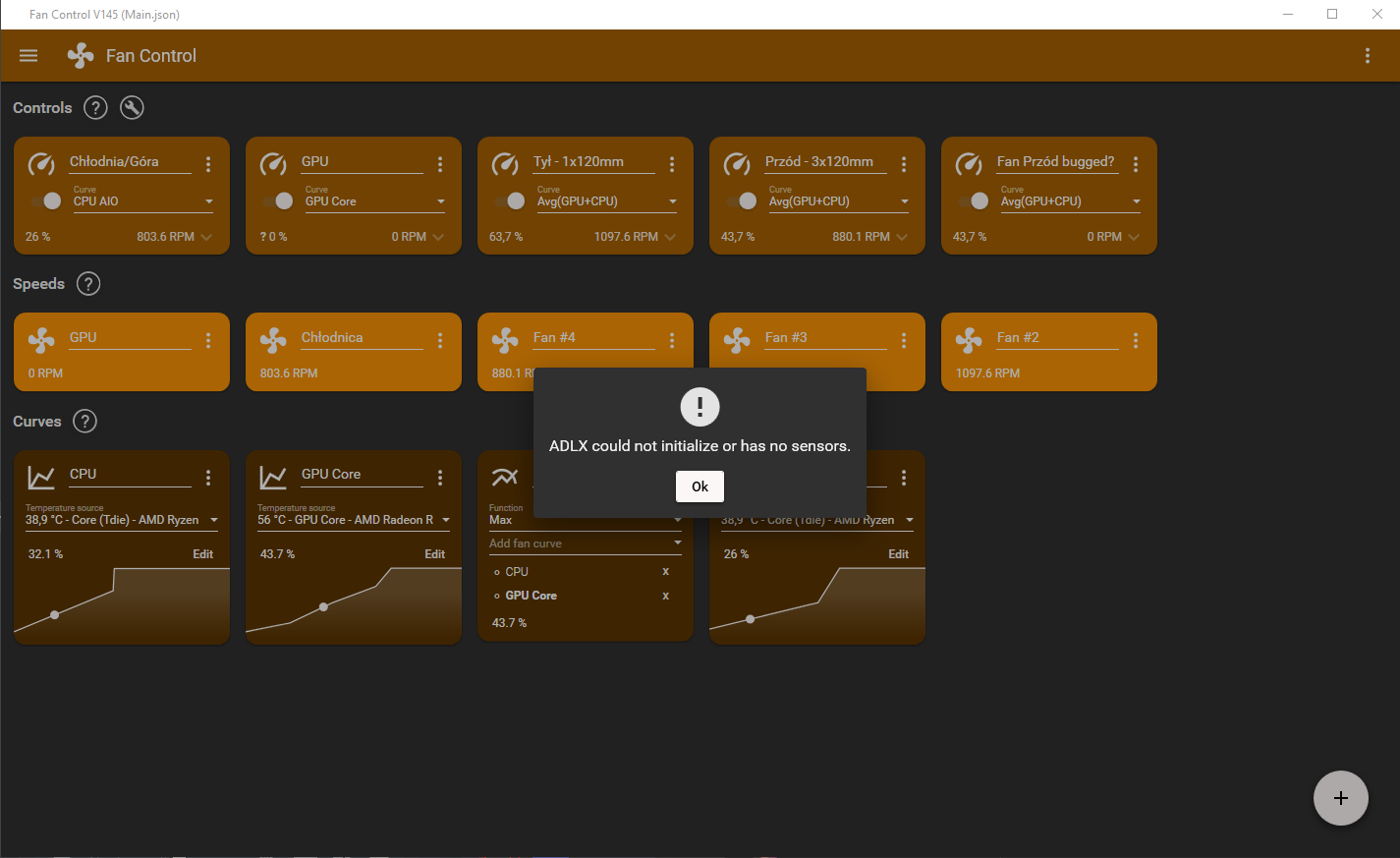Enable the Chłodnia/Góra fan control
Image resolution: width=1400 pixels, height=858 pixels.
[45, 200]
